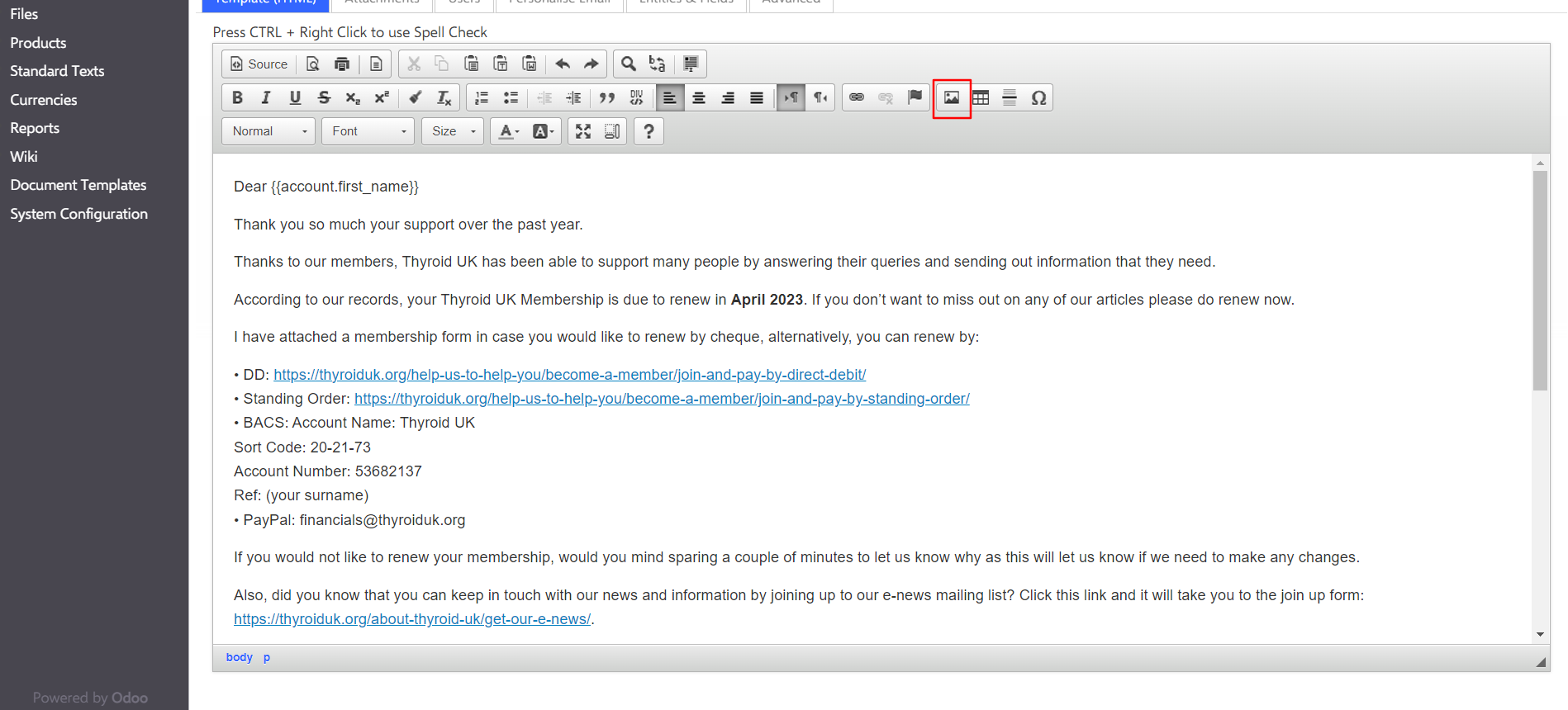Open Reports in the sidebar

click(35, 128)
